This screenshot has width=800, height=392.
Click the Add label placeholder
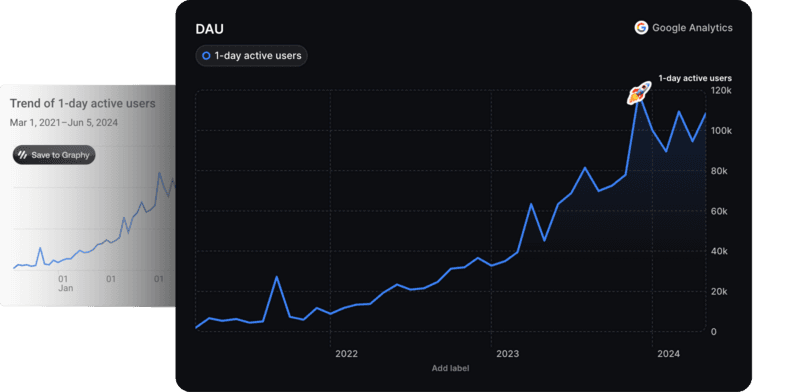[x=451, y=368]
